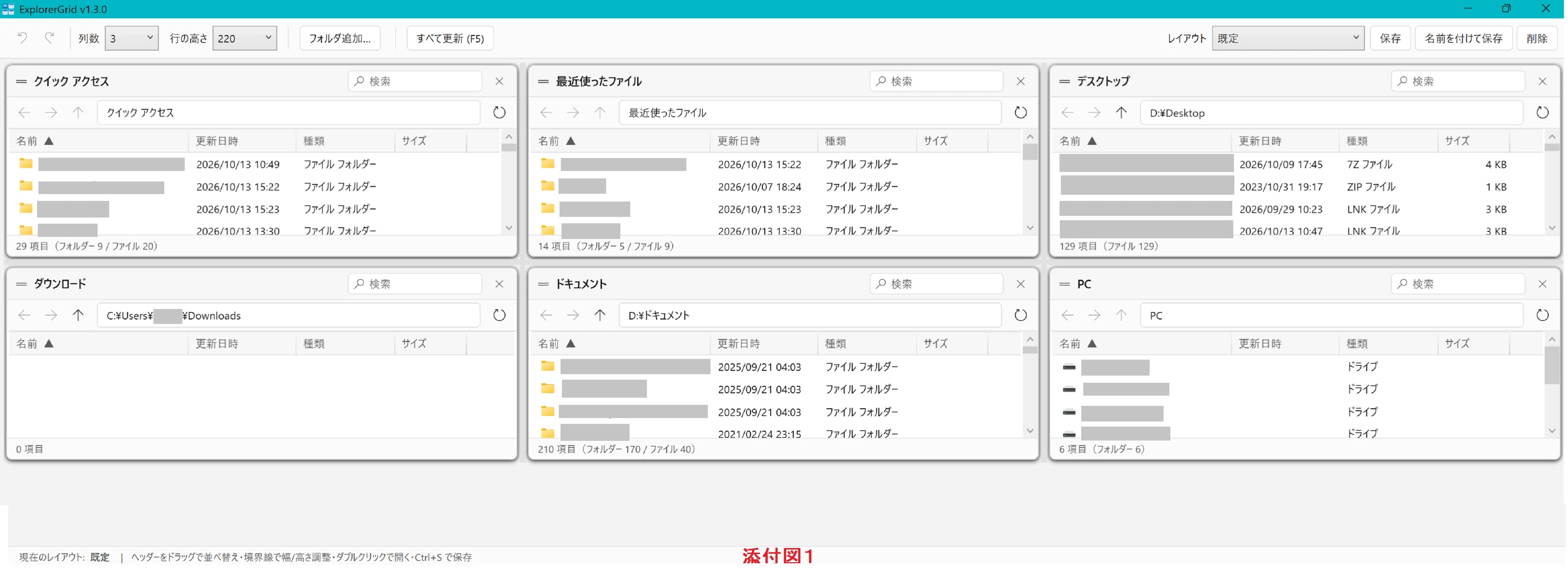The width and height of the screenshot is (1568, 569).
Task: Sort クイック アクセス pane by サイズ column
Action: tap(430, 141)
